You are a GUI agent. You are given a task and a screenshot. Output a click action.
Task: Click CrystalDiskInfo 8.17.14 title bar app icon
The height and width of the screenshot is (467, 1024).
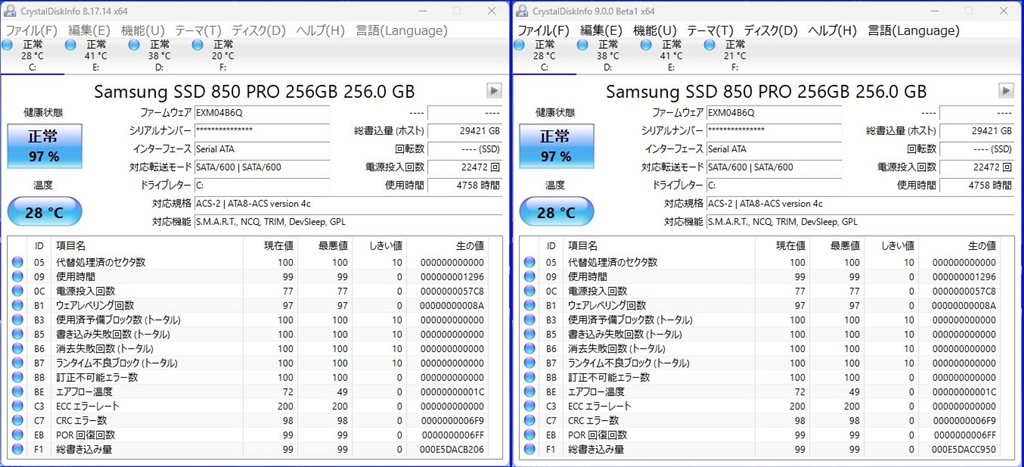click(10, 10)
